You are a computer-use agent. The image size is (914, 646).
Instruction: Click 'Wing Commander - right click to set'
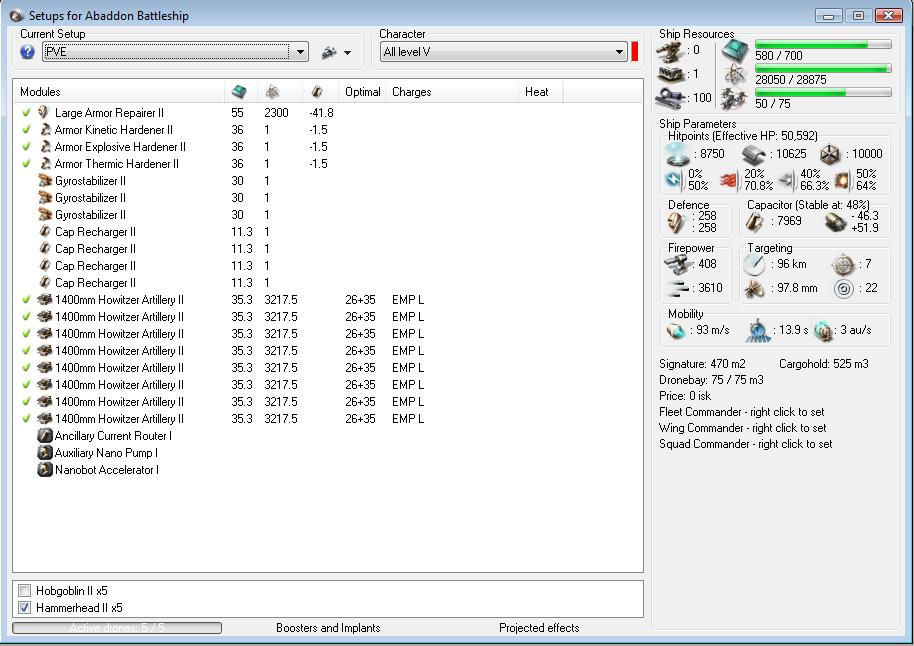point(743,428)
